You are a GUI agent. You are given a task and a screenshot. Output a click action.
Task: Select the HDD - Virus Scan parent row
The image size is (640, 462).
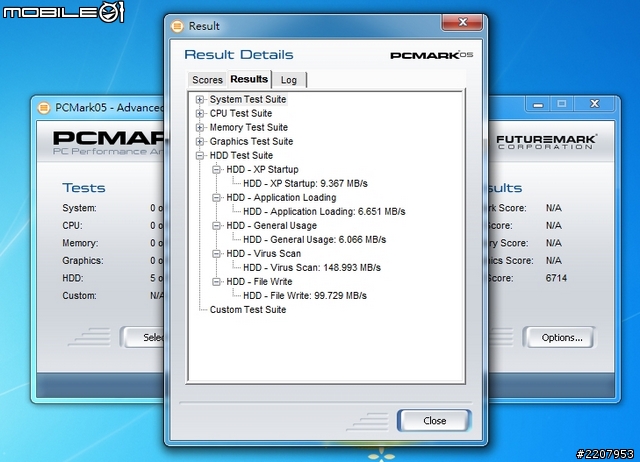264,254
